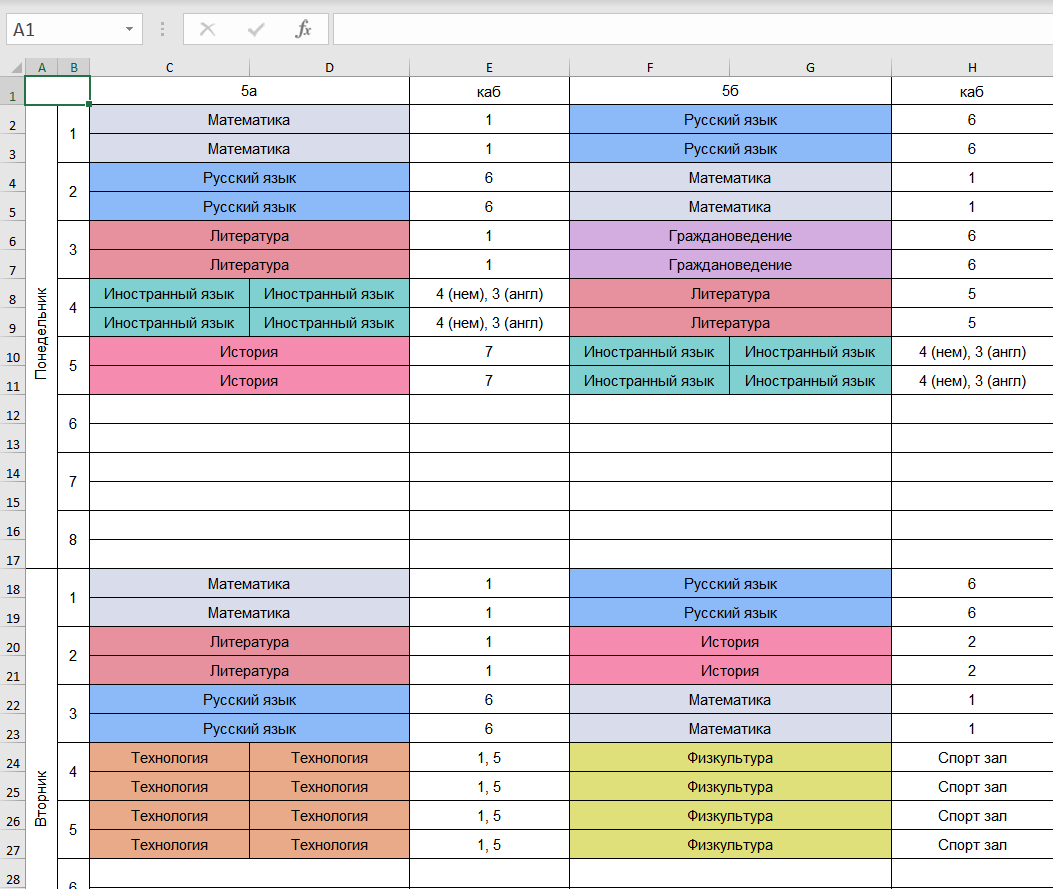Image resolution: width=1053 pixels, height=889 pixels.
Task: Click 'Русский язык' cell in row 4, class 5а
Action: point(249,178)
